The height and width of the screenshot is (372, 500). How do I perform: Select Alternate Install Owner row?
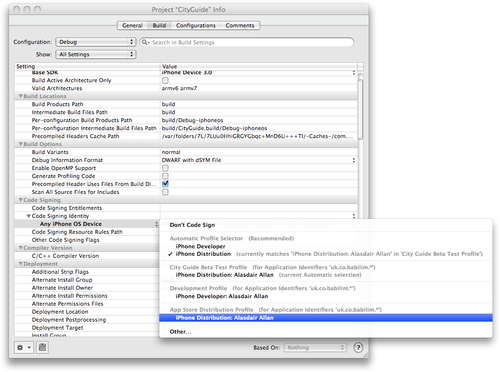(87, 288)
